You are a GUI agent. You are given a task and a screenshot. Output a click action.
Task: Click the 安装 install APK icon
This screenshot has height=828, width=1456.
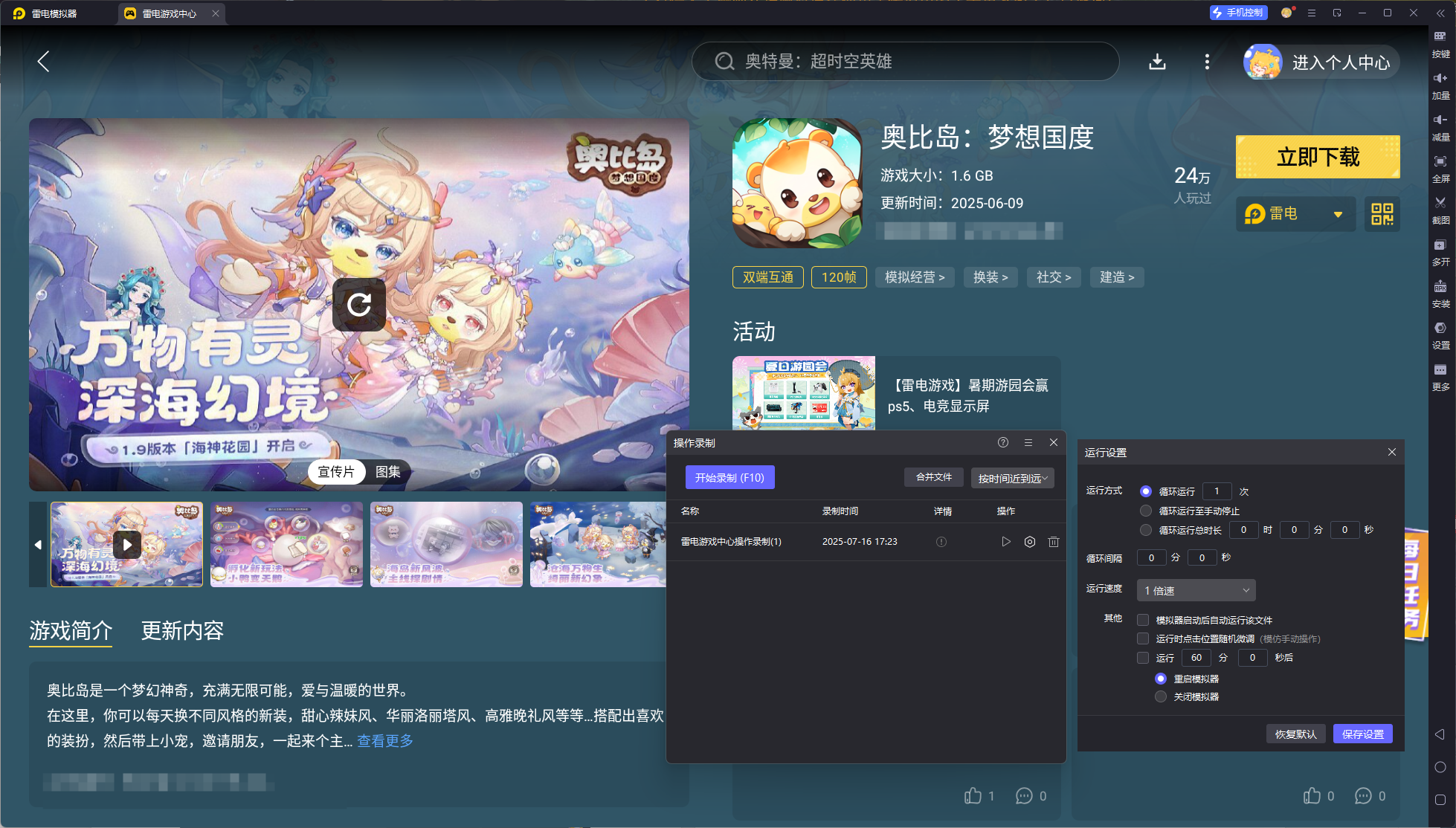(x=1440, y=294)
